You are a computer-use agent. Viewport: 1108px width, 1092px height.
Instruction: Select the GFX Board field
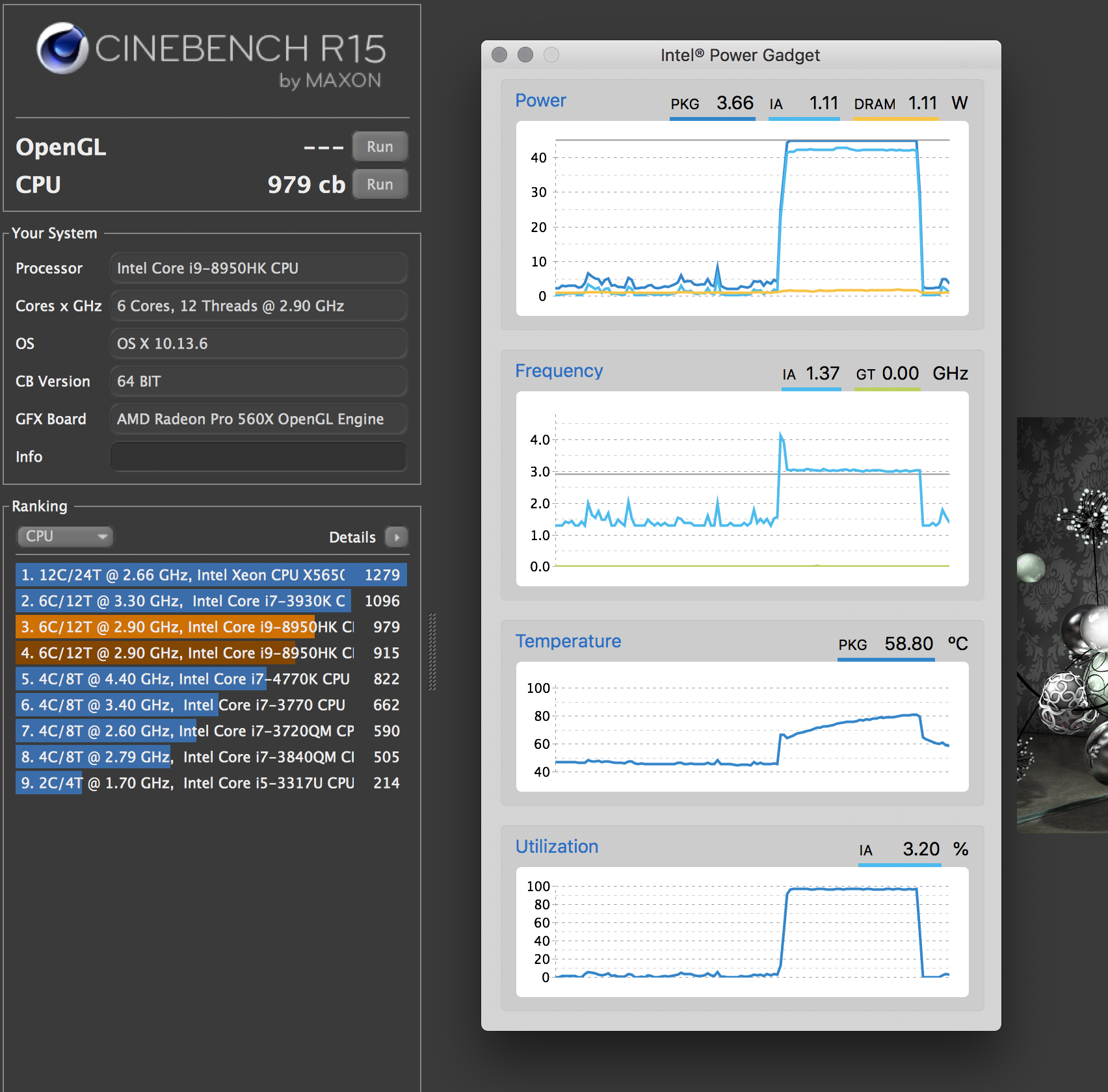(x=258, y=419)
